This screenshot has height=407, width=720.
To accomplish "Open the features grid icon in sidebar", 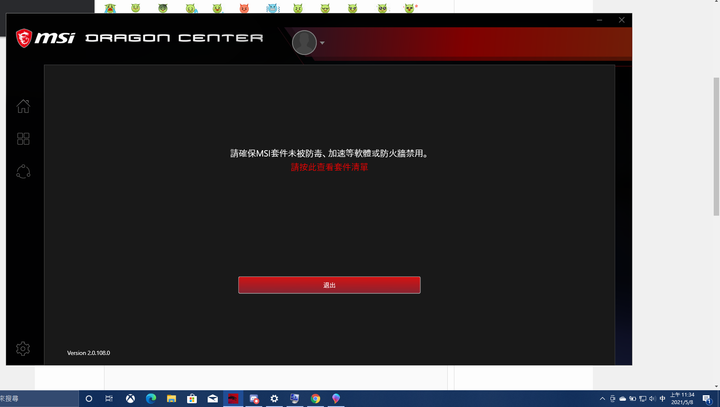I will coord(23,139).
